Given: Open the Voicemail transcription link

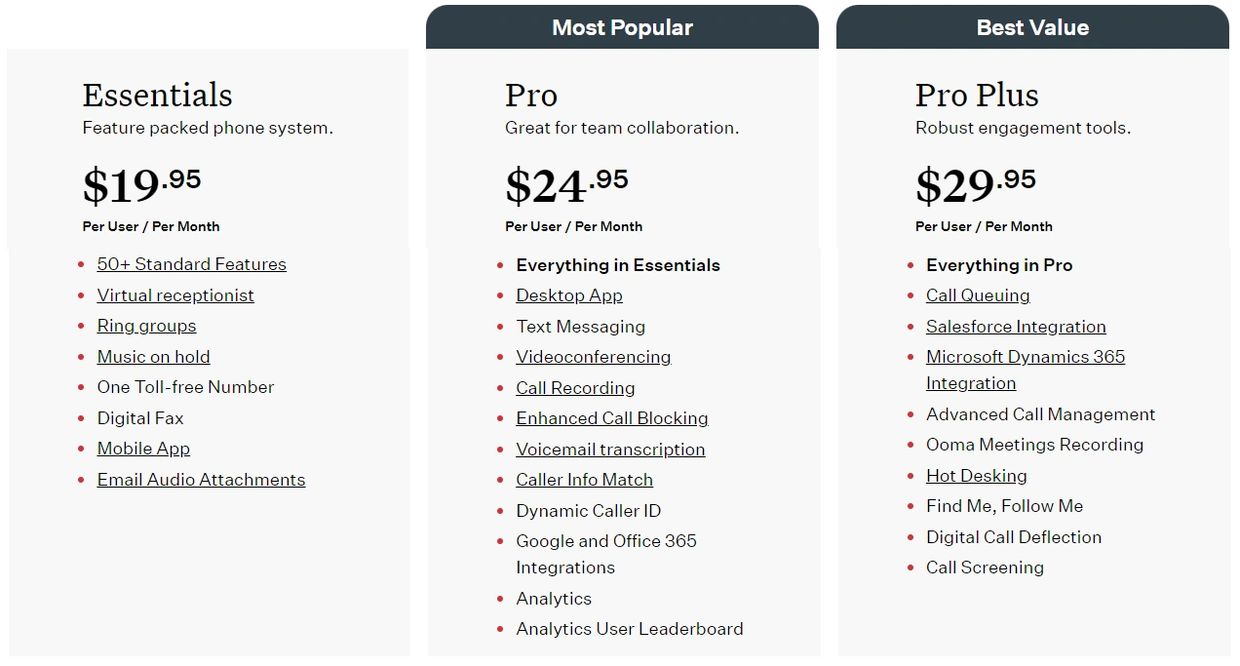Looking at the screenshot, I should 610,449.
